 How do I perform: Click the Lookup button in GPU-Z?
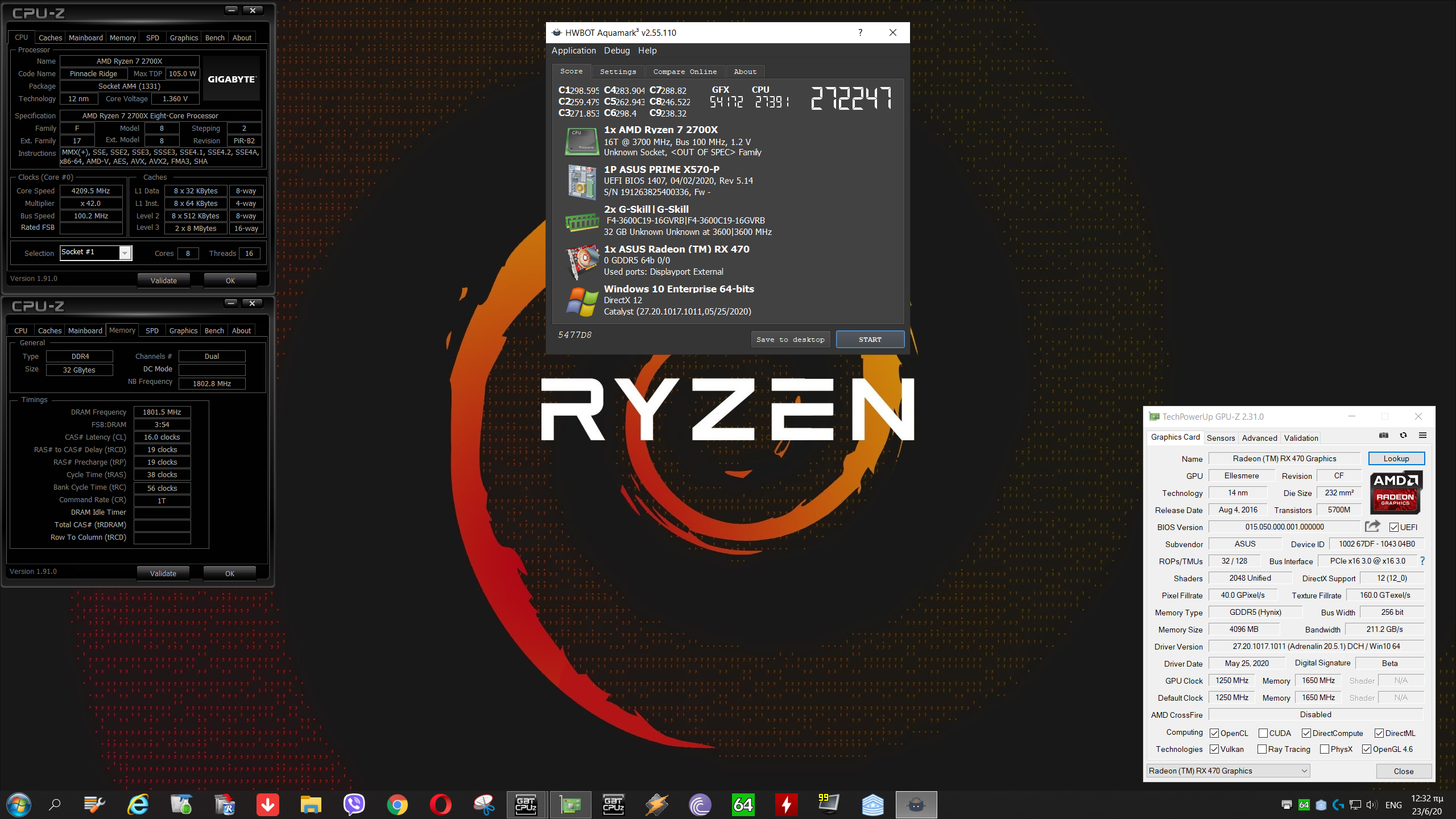coord(1396,458)
